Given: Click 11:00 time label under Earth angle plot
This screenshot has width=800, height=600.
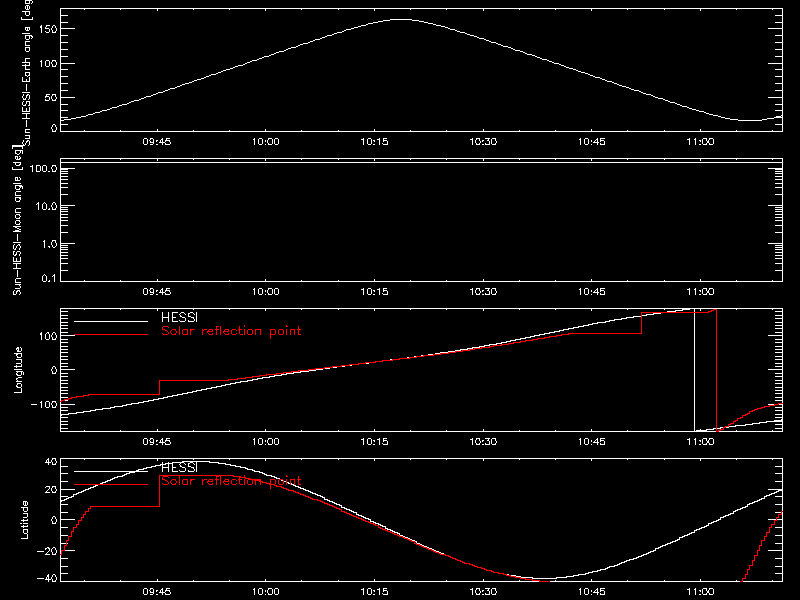Looking at the screenshot, I should (700, 141).
